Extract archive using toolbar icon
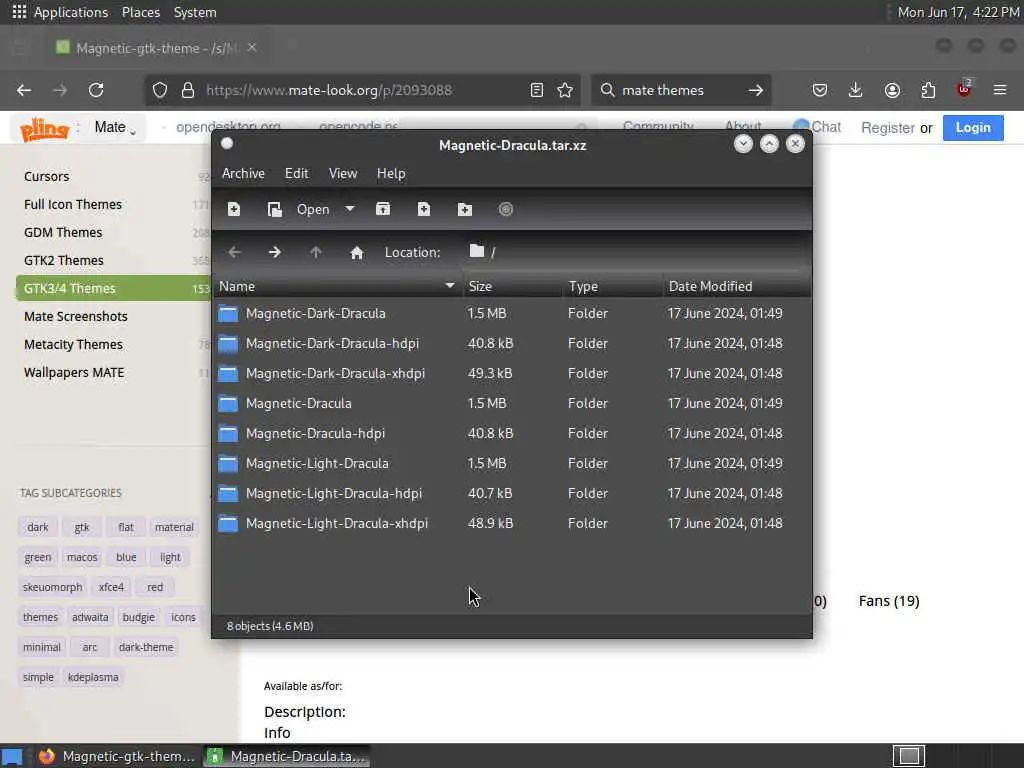This screenshot has height=768, width=1024. (x=383, y=209)
